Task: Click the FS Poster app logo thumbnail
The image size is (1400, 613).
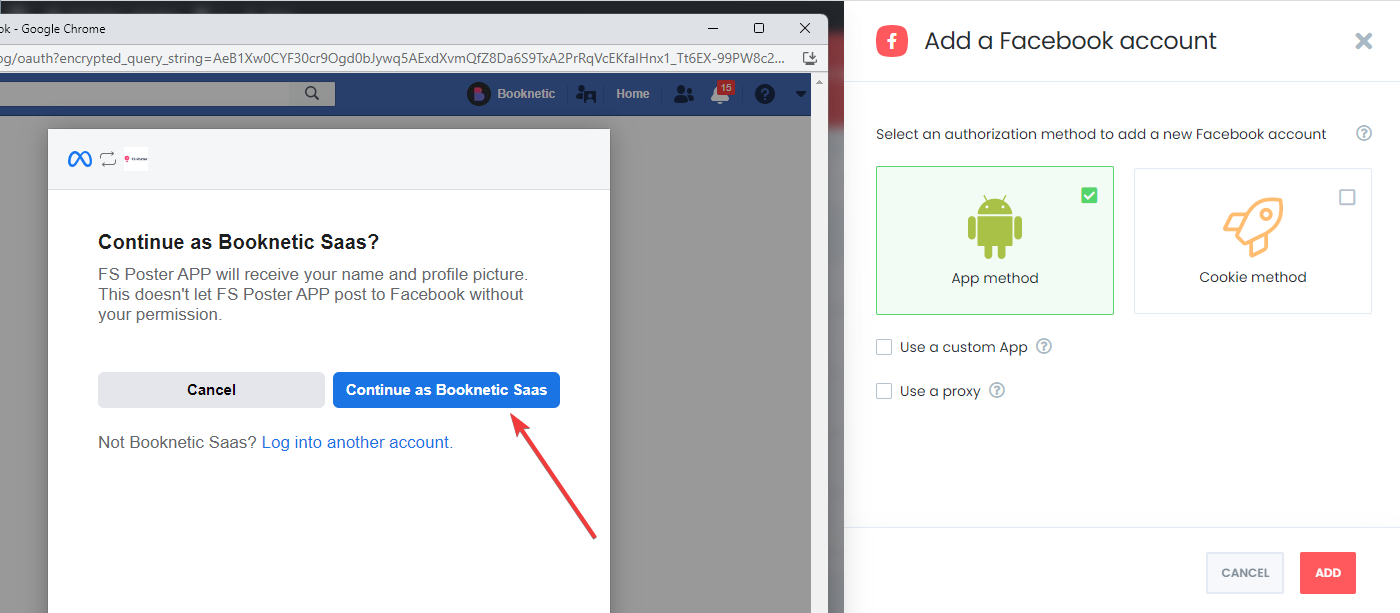Action: 136,158
